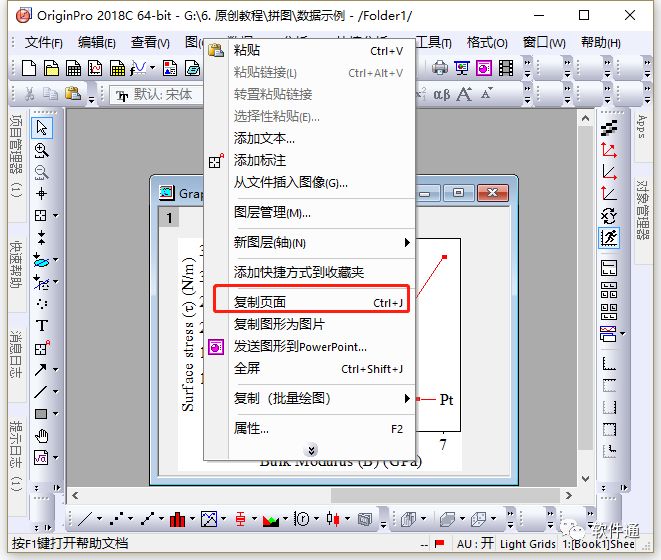Select the Screen Reader crosshair tool
The width and height of the screenshot is (661, 560).
pos(41,194)
